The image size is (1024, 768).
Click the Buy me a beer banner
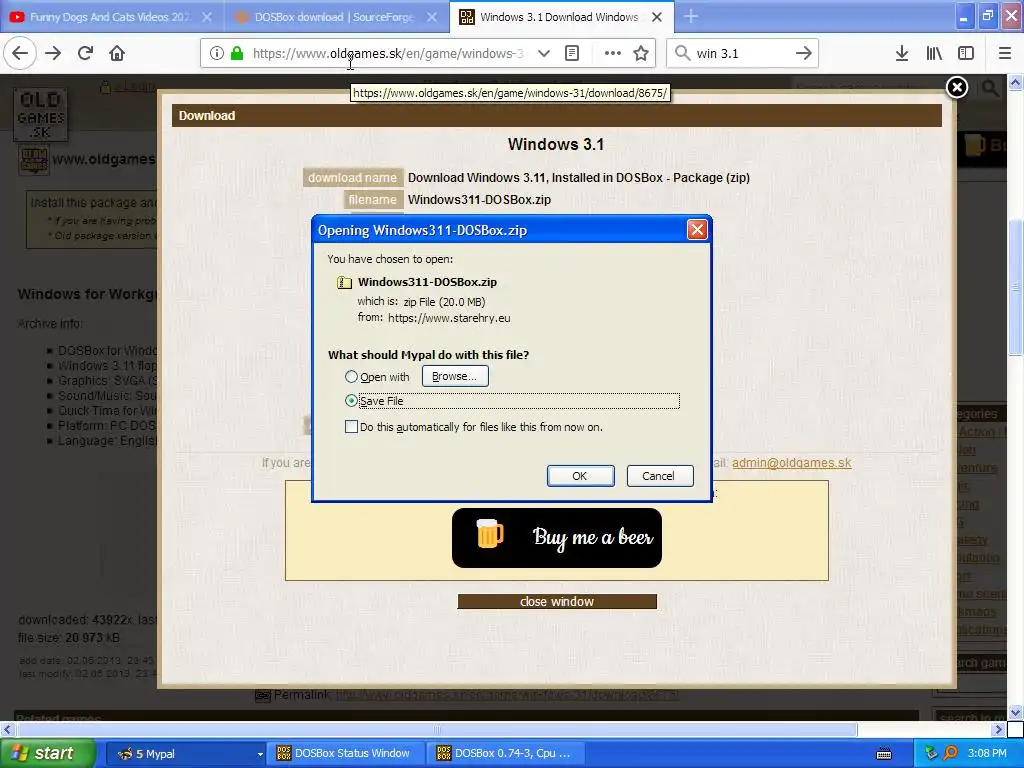tap(556, 537)
